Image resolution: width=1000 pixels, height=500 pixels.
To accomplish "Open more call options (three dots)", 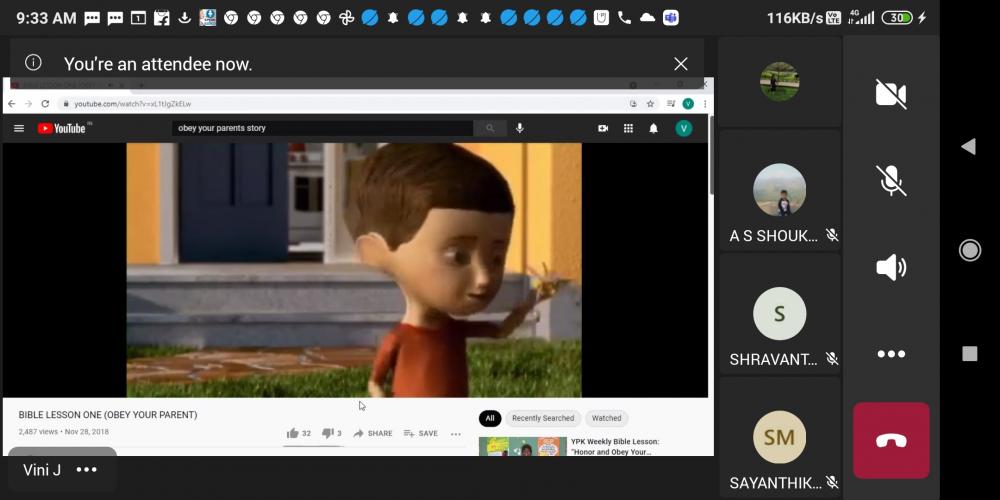I will click(x=891, y=354).
